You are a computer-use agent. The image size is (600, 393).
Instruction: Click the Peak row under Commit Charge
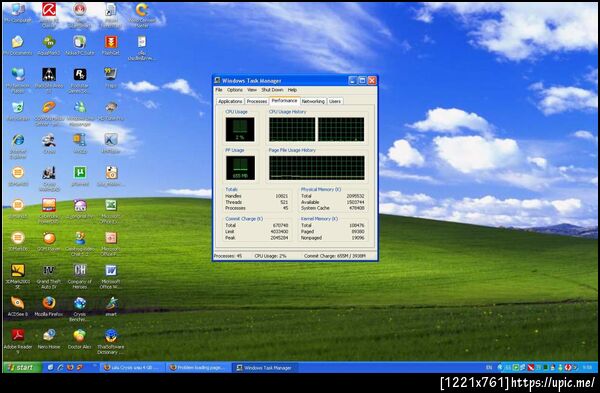tap(256, 238)
